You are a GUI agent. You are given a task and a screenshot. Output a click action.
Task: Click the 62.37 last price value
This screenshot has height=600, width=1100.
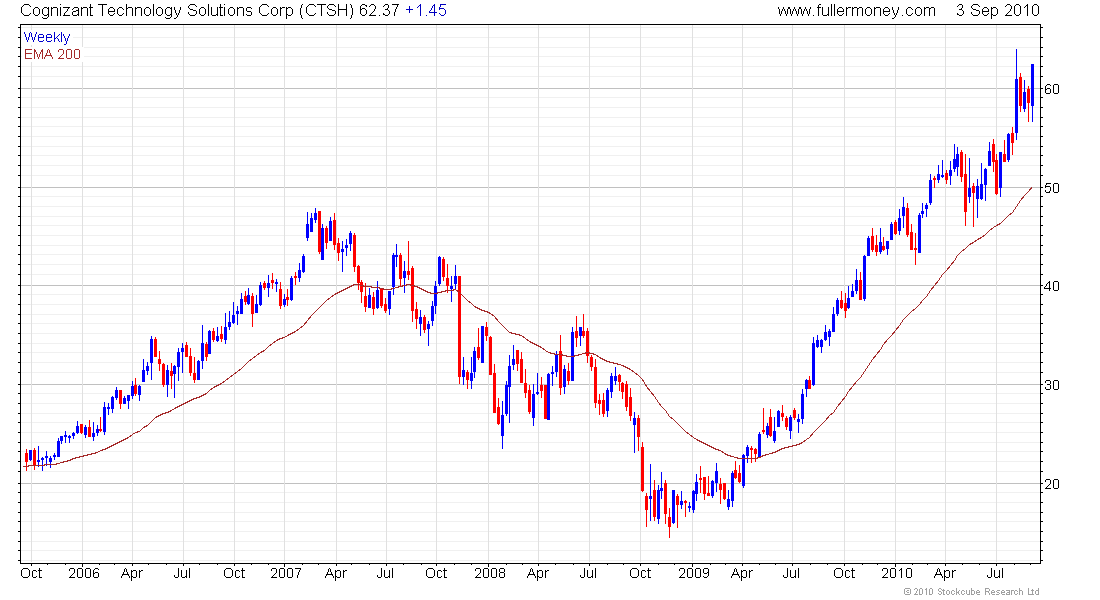tap(379, 11)
